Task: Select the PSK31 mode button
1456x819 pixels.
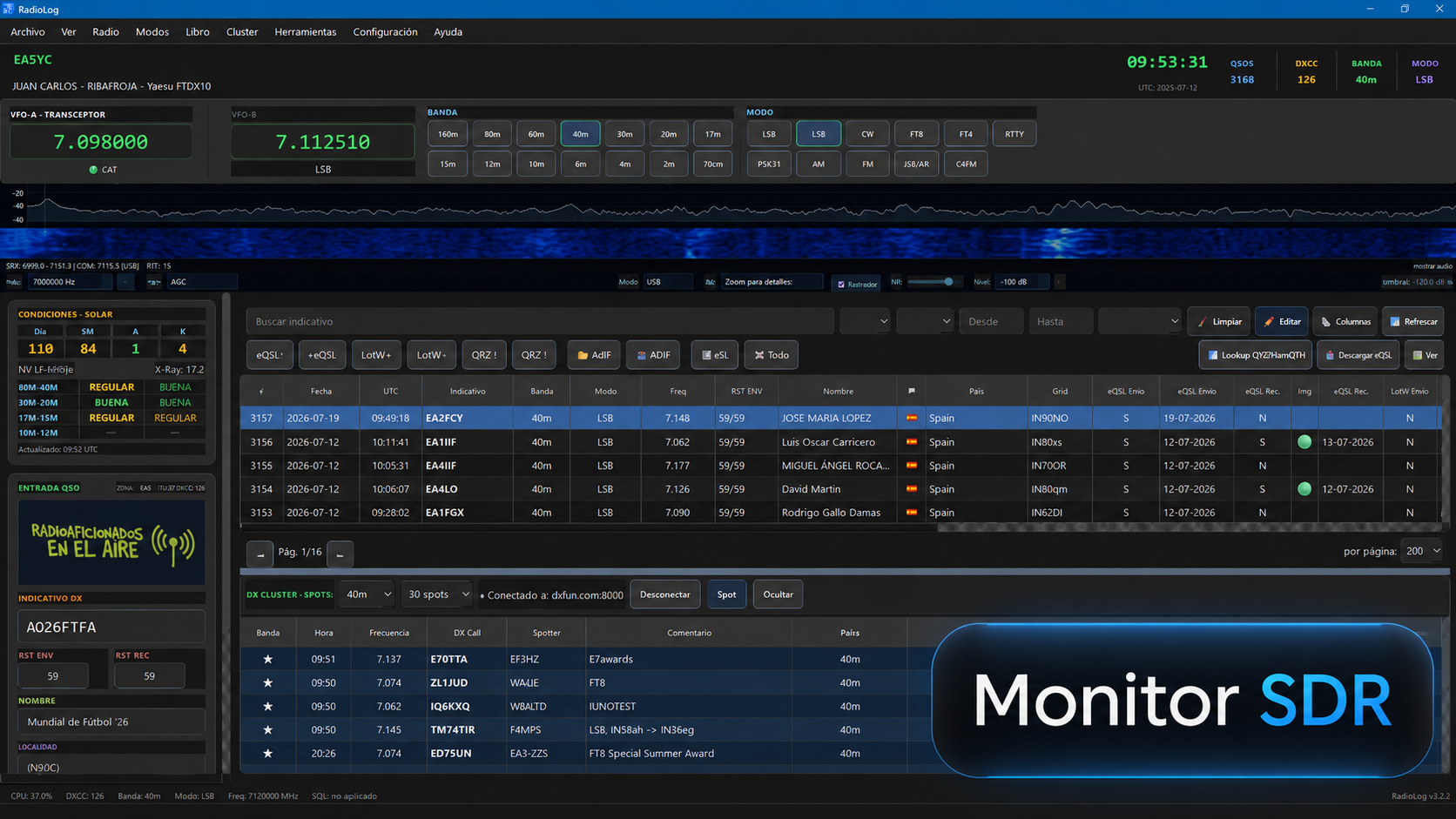Action: click(769, 164)
